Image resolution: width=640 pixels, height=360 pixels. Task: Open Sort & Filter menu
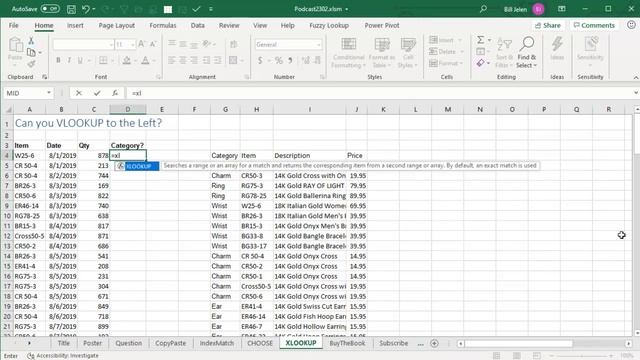pos(503,53)
